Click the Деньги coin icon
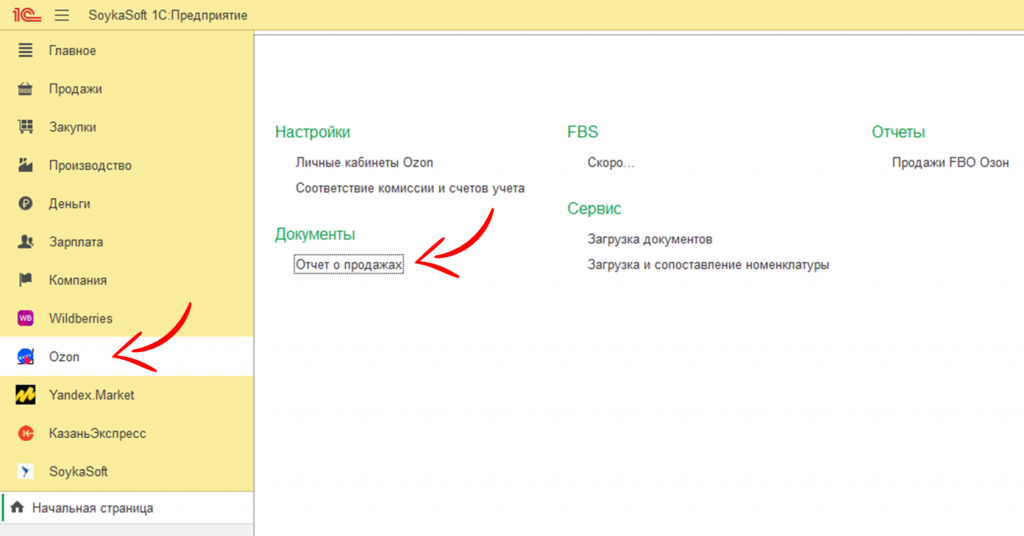The image size is (1024, 536). [26, 204]
